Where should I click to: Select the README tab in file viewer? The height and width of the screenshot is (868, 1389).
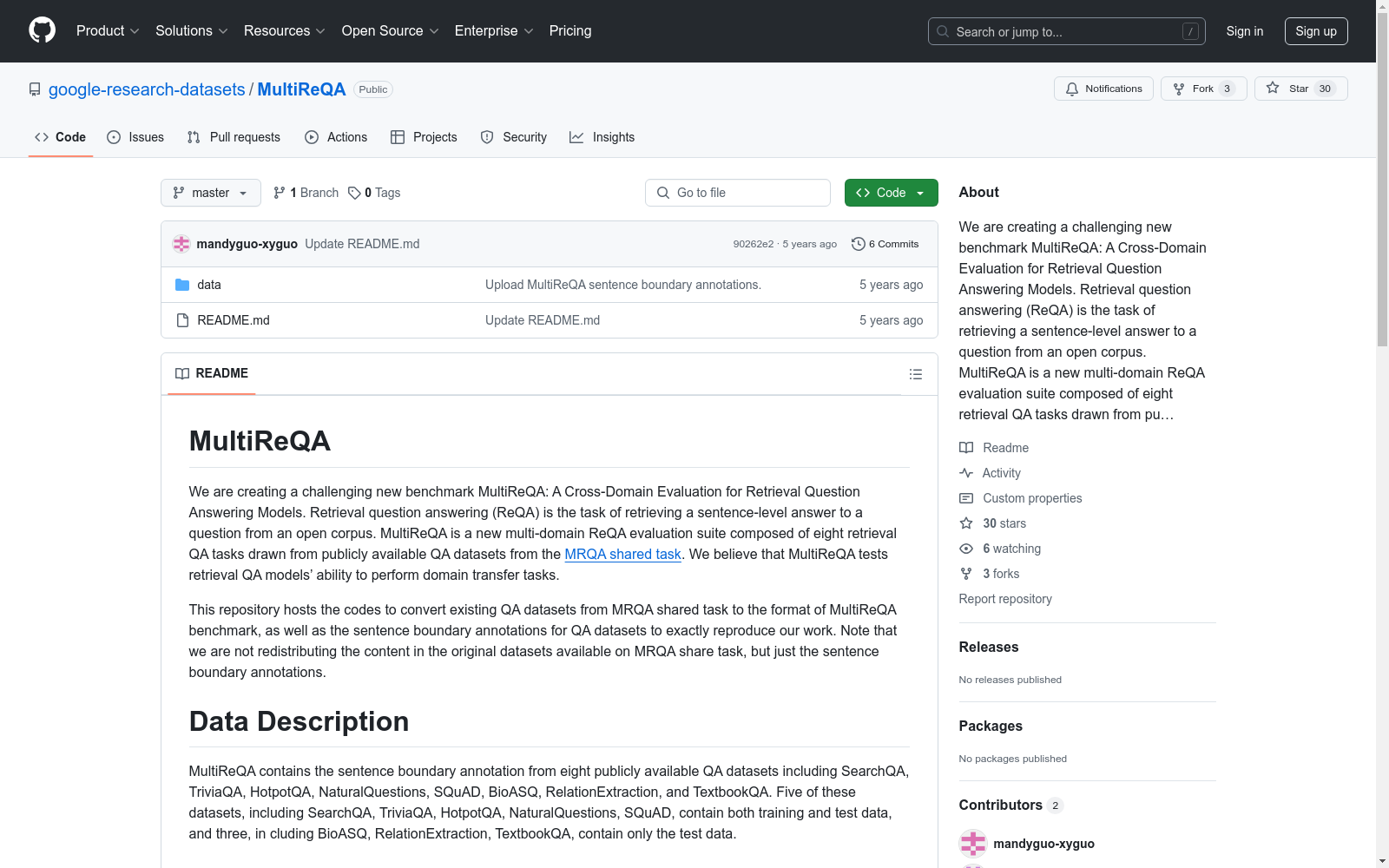(x=212, y=373)
